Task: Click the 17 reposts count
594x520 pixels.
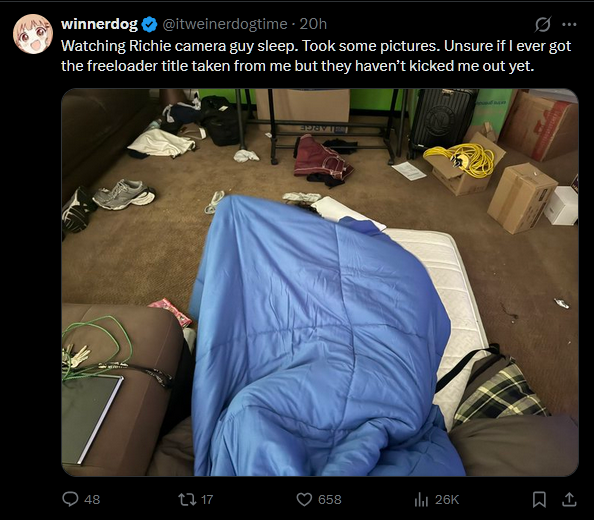Action: click(207, 500)
